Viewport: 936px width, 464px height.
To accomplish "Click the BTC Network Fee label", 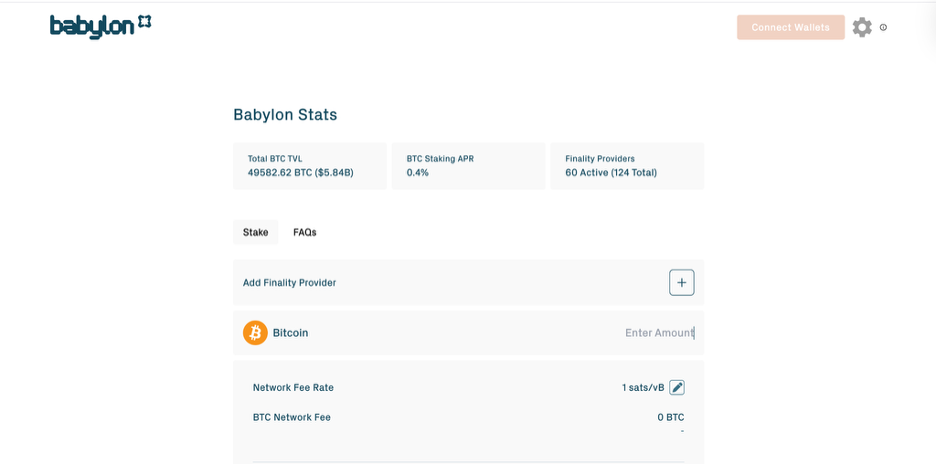I will coord(292,417).
